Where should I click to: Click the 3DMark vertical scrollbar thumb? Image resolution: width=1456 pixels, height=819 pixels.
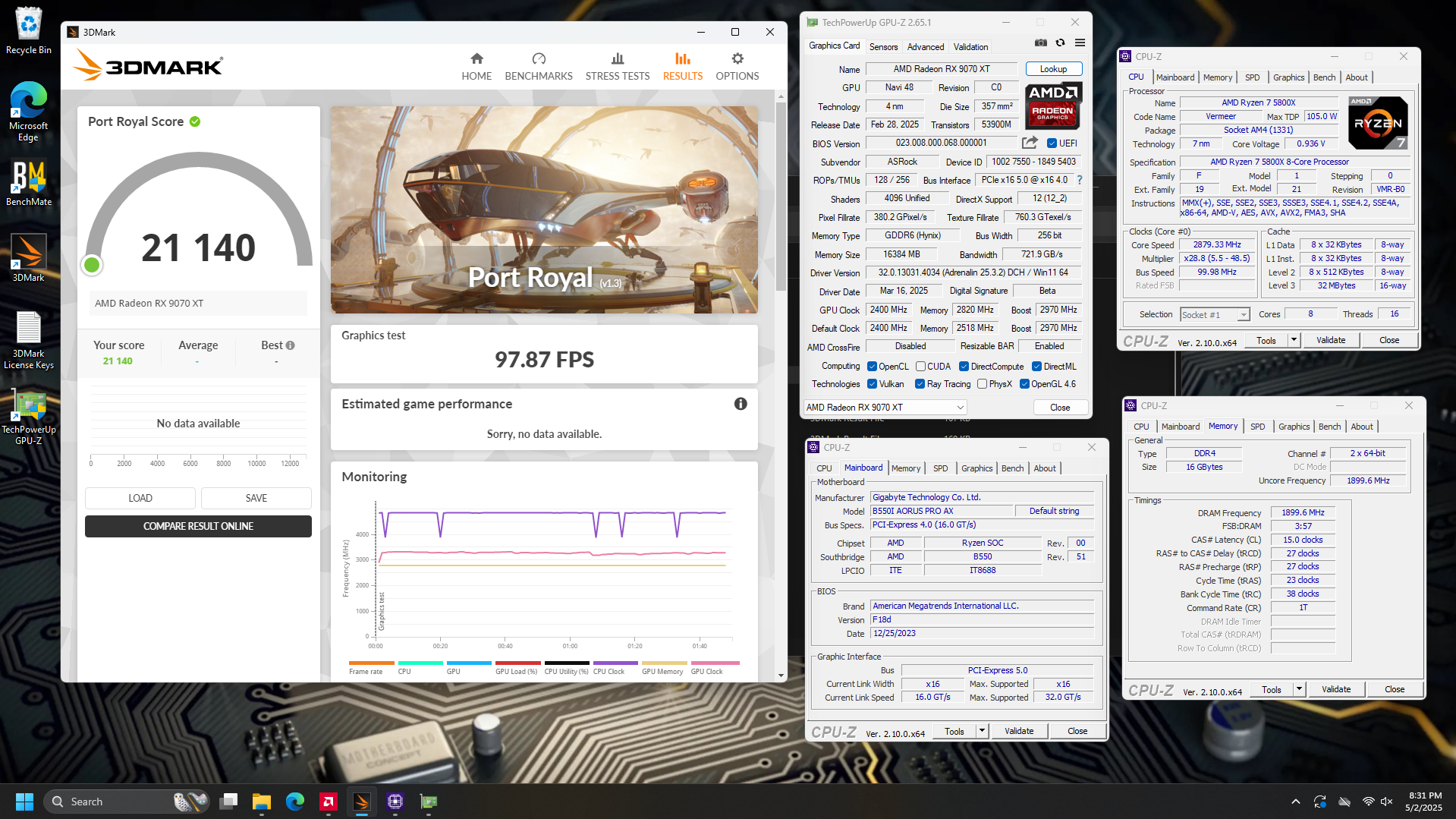pos(781,196)
